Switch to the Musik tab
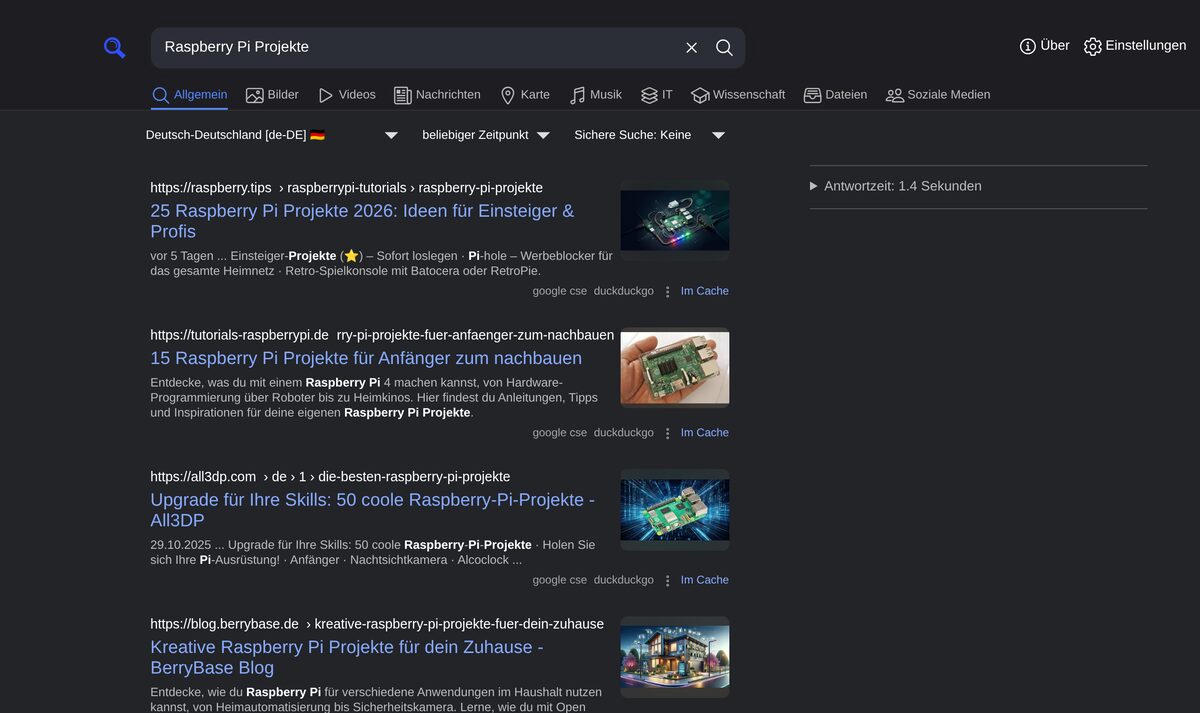 coord(596,95)
